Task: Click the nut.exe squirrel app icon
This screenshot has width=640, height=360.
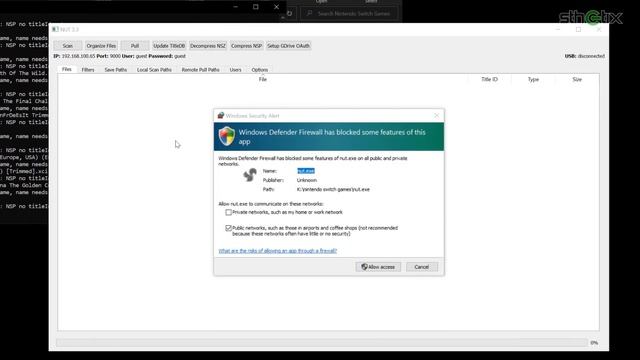Action: pos(250,175)
